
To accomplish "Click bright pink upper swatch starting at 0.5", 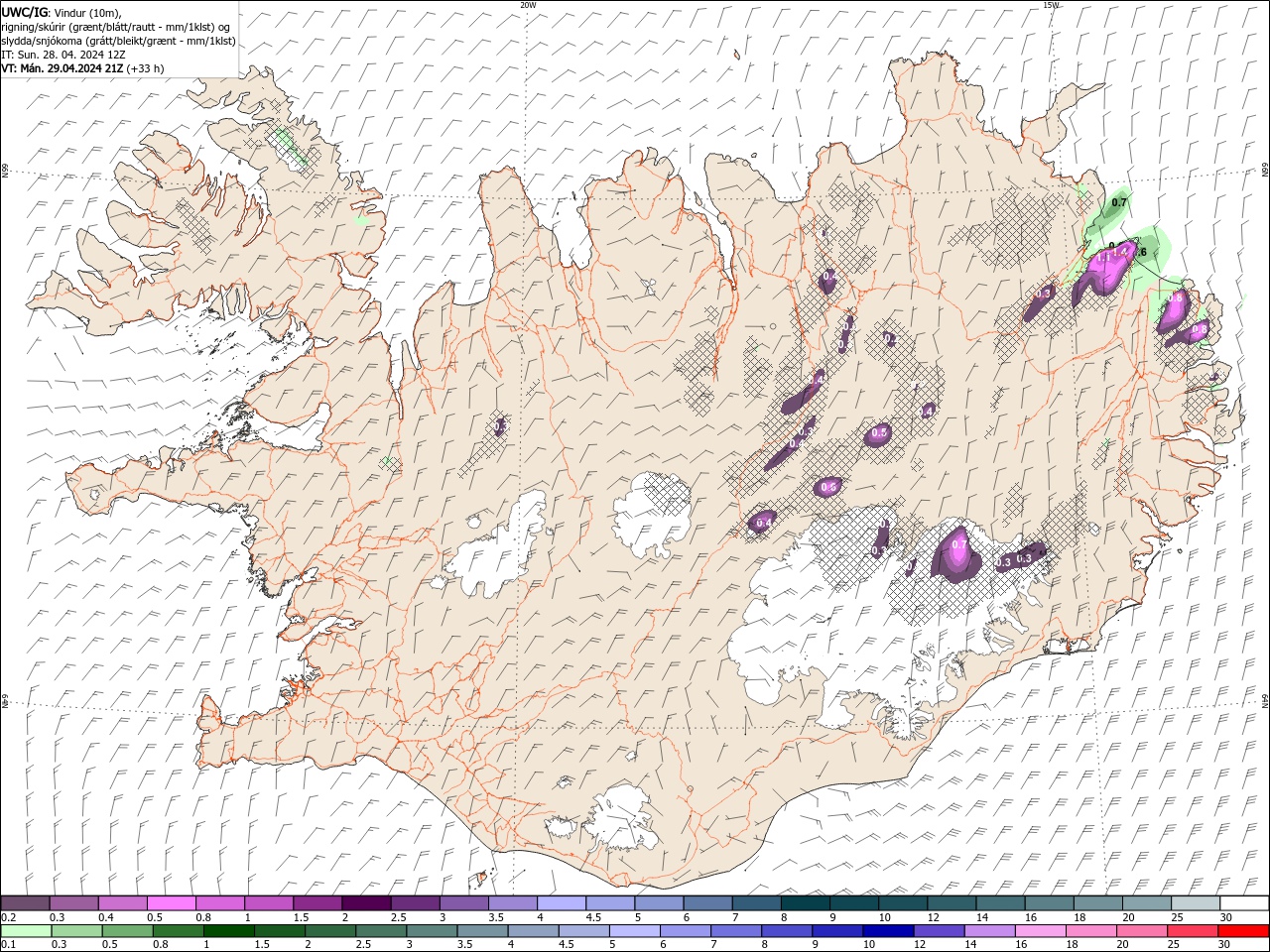I will pos(171,902).
